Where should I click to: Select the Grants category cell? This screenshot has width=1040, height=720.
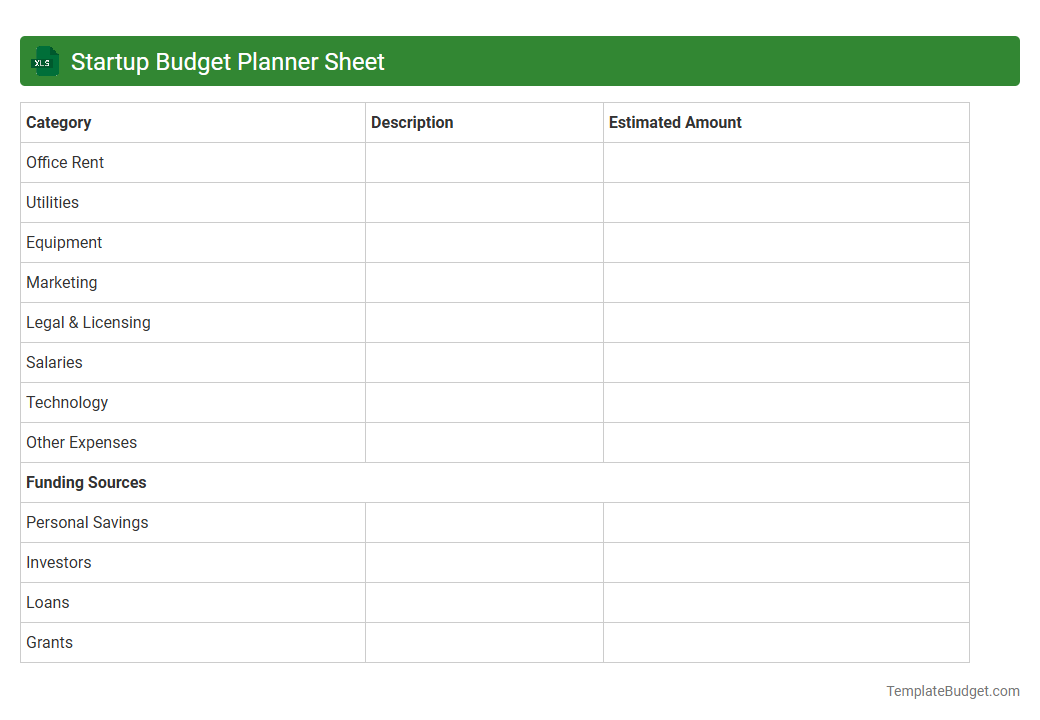pos(49,642)
